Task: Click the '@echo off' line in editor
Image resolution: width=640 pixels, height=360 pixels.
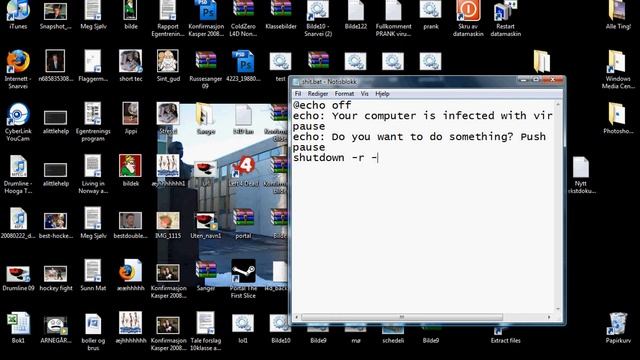Action: [x=322, y=105]
